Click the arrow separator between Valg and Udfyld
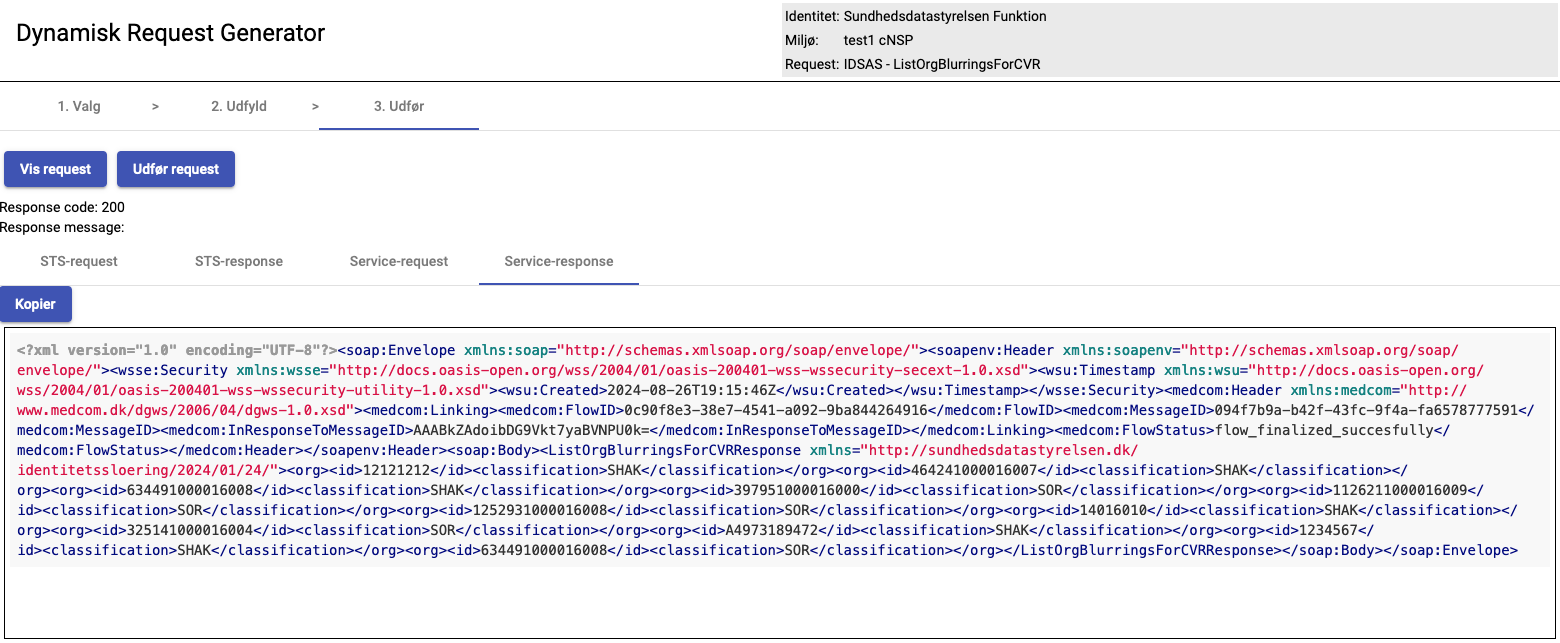 click(156, 106)
